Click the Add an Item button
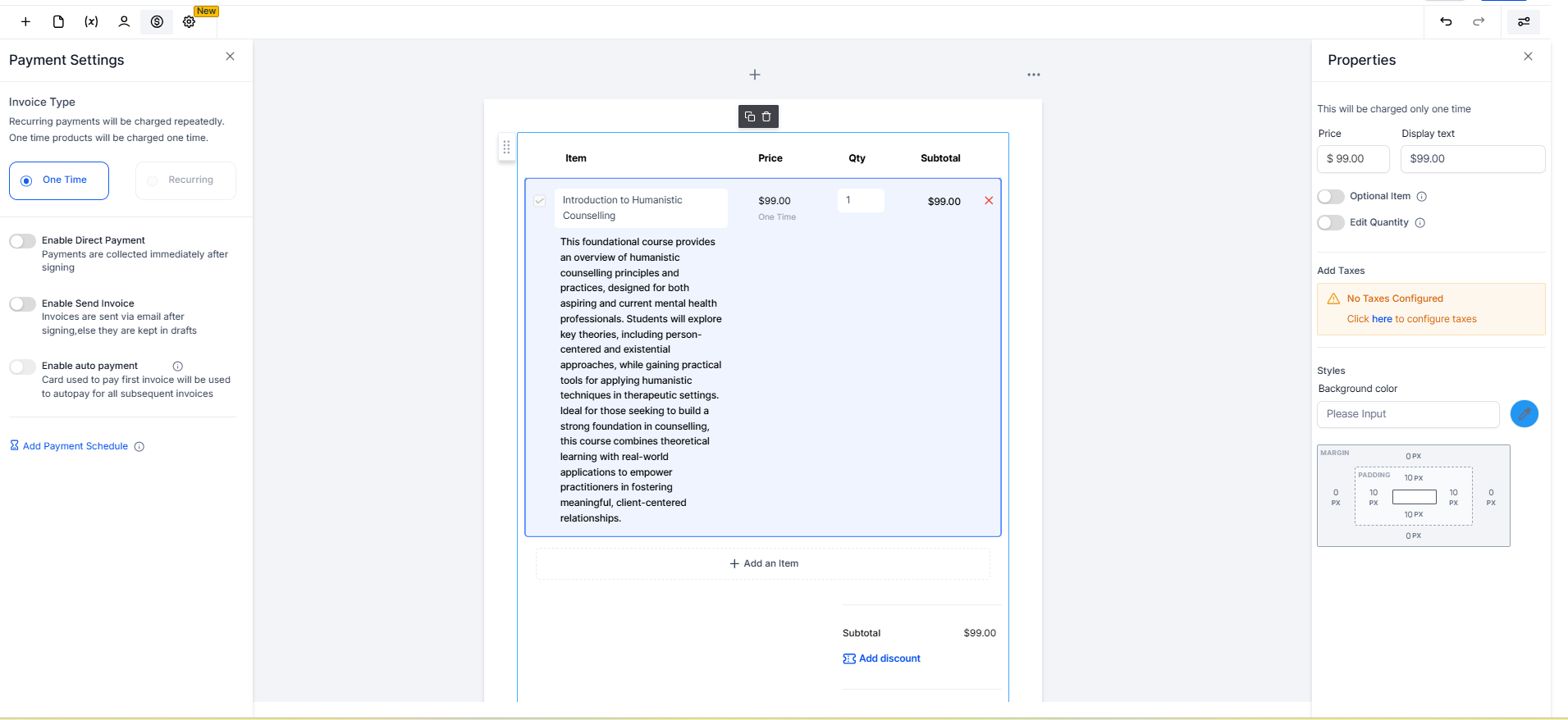 tap(763, 563)
